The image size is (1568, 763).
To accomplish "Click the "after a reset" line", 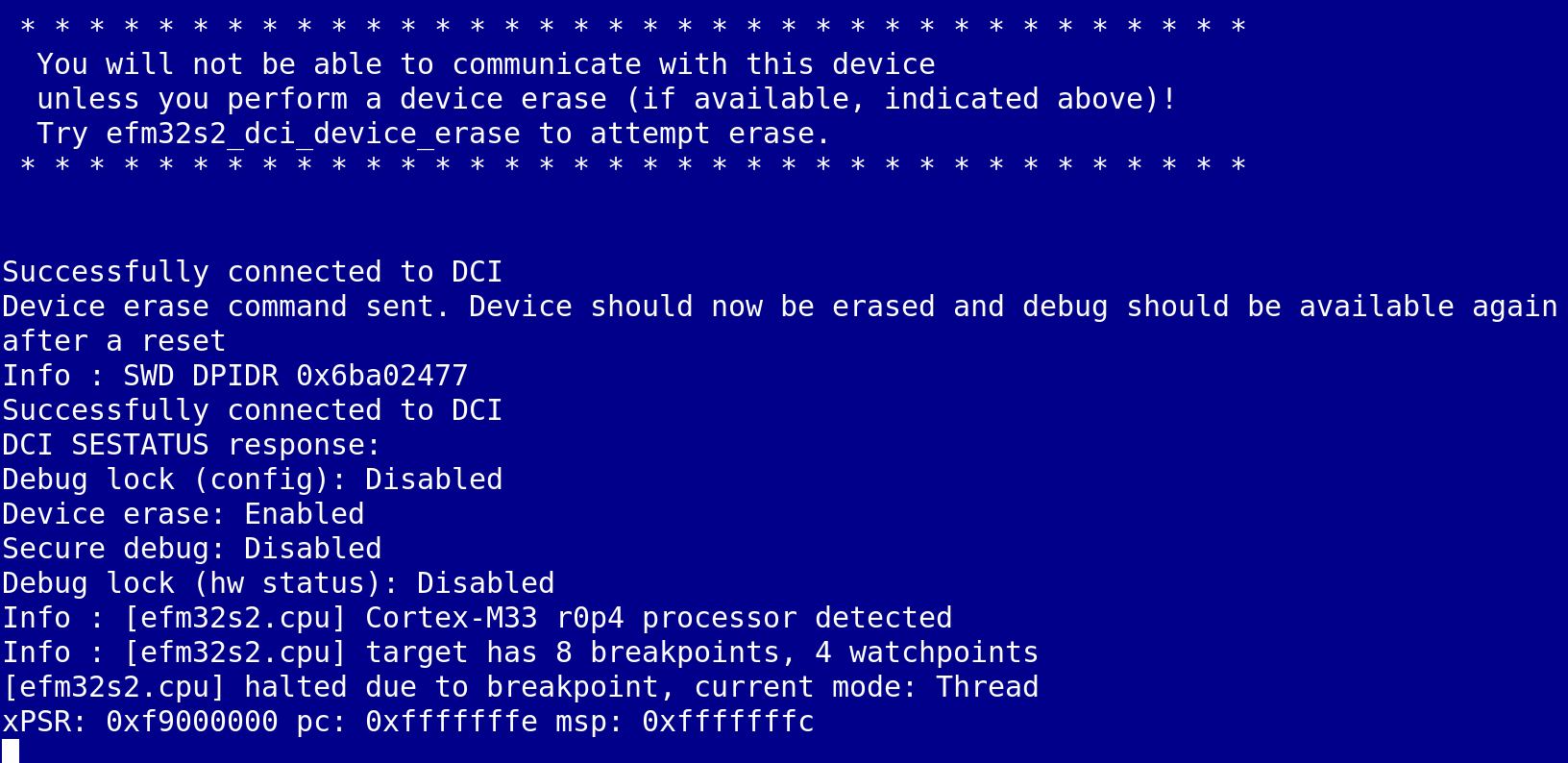I will (x=113, y=341).
